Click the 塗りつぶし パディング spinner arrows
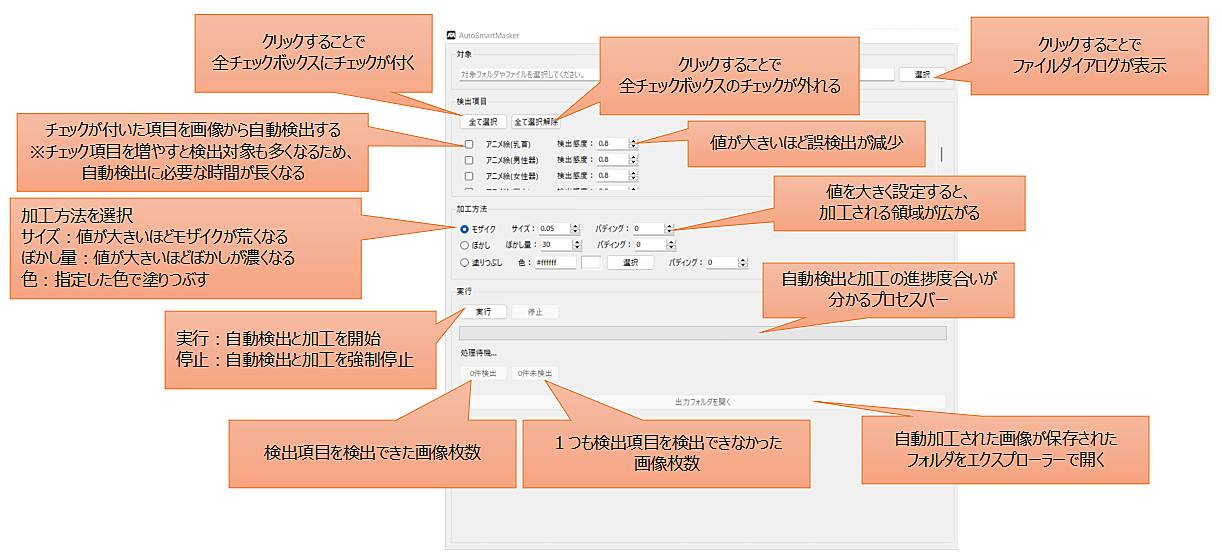This screenshot has width=1222, height=557. [x=742, y=262]
